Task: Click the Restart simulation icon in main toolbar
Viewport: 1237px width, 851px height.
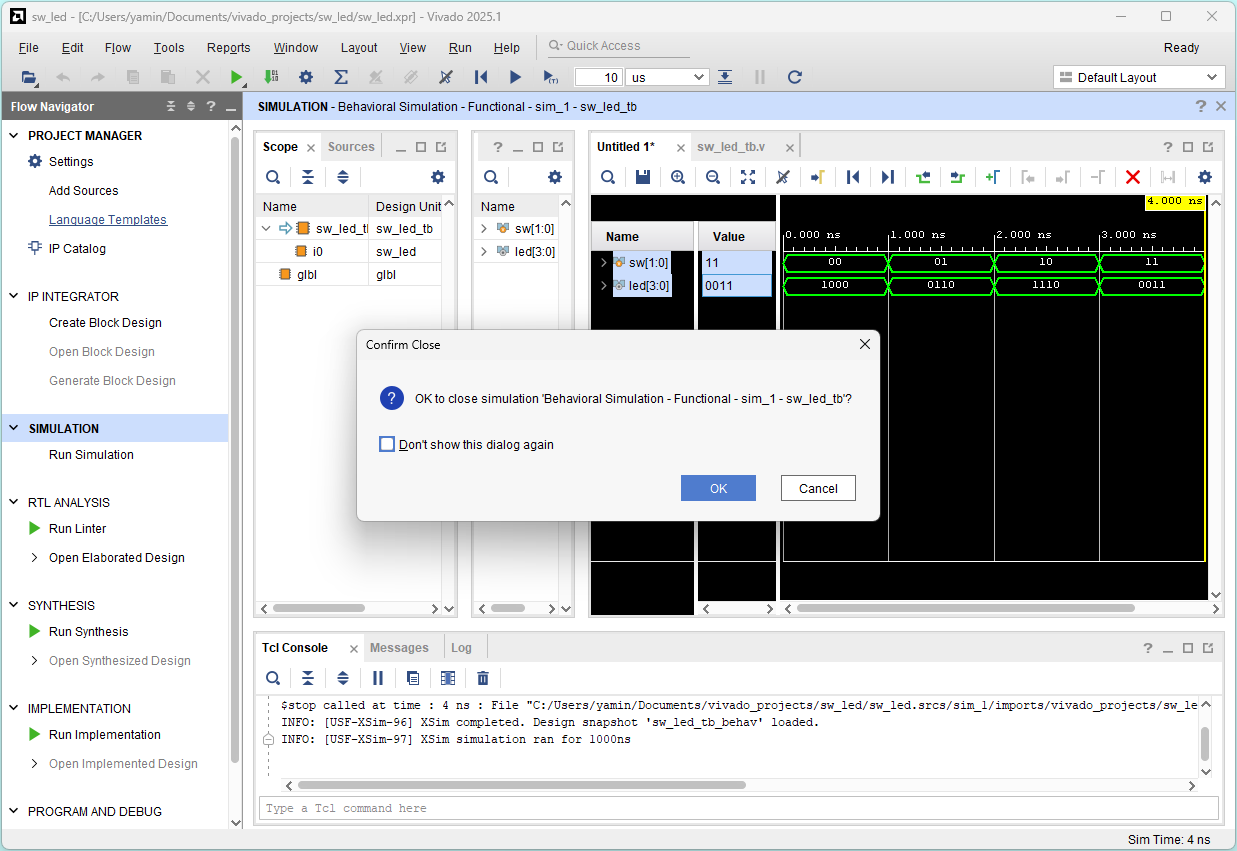Action: [481, 77]
